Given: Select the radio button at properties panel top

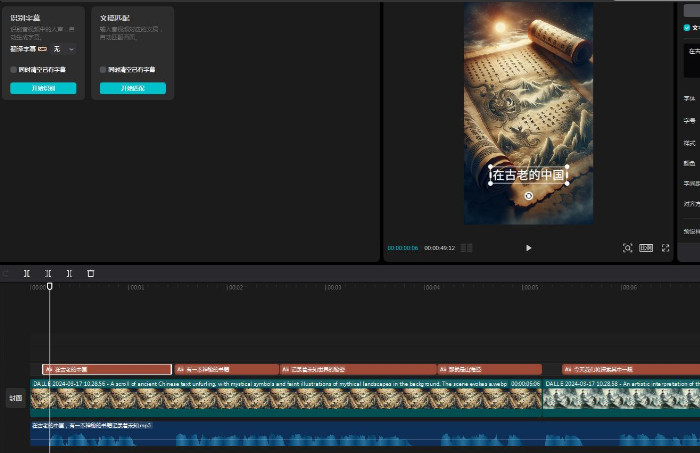Looking at the screenshot, I should coord(686,28).
